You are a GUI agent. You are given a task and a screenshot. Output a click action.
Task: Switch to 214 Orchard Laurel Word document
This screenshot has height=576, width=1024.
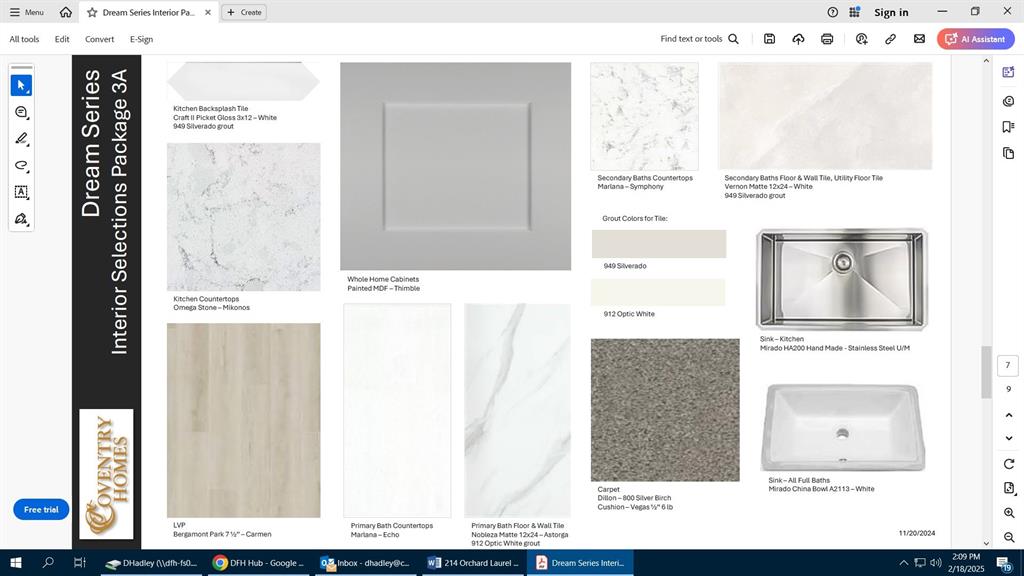click(474, 563)
